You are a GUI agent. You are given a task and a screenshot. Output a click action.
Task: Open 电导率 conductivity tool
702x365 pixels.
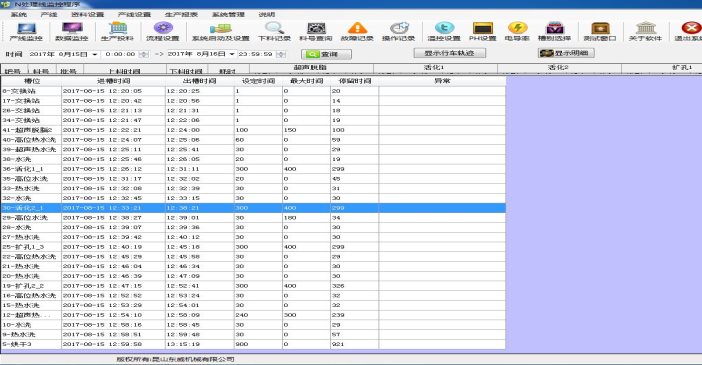(x=517, y=32)
